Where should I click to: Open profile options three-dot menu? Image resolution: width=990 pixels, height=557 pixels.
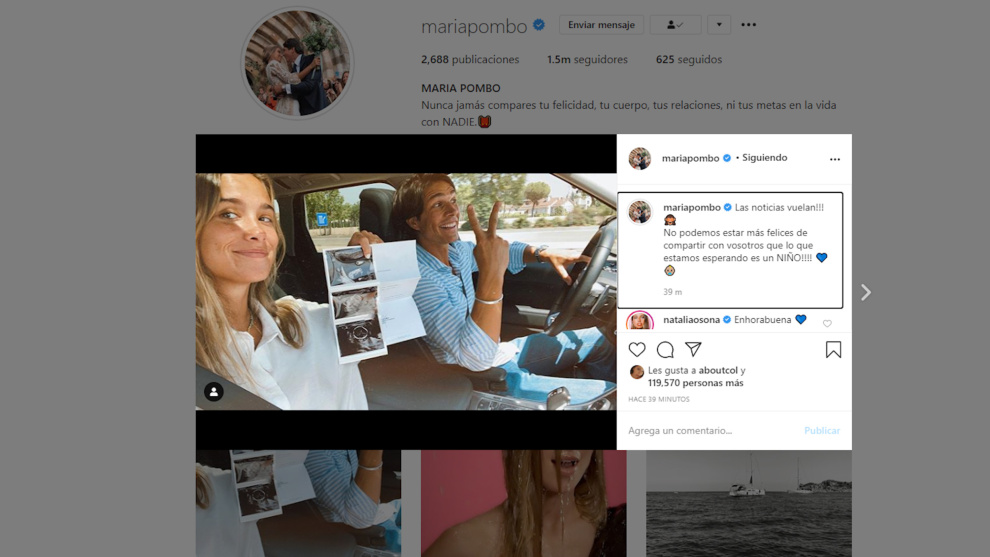click(748, 25)
